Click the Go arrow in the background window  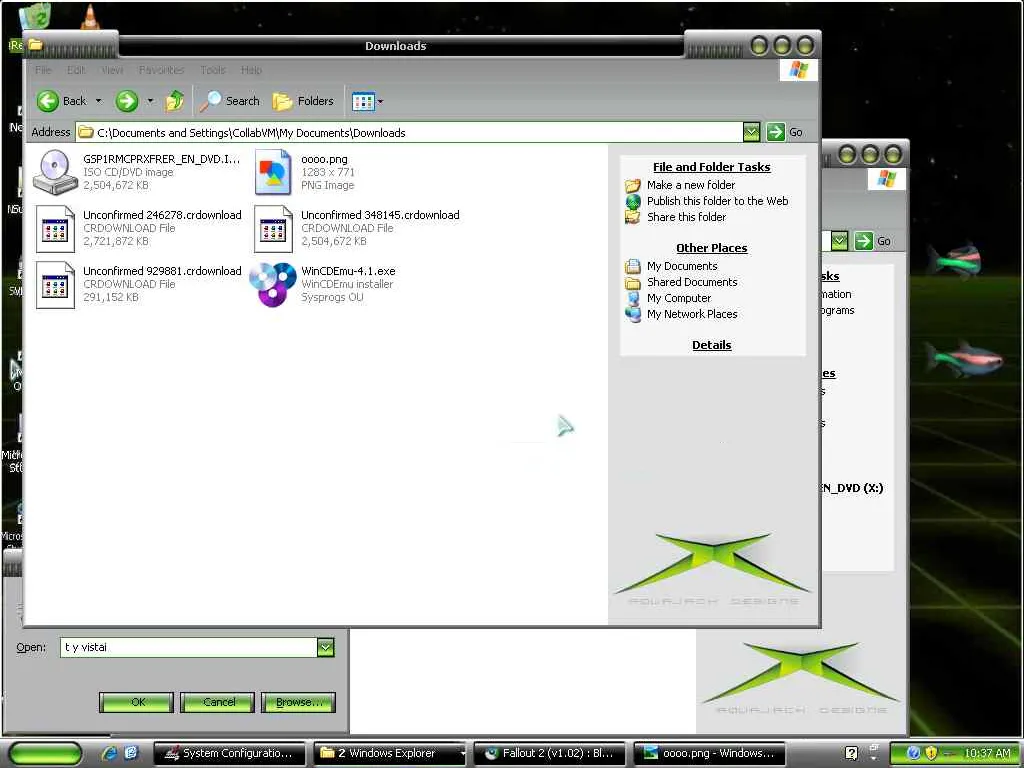863,241
